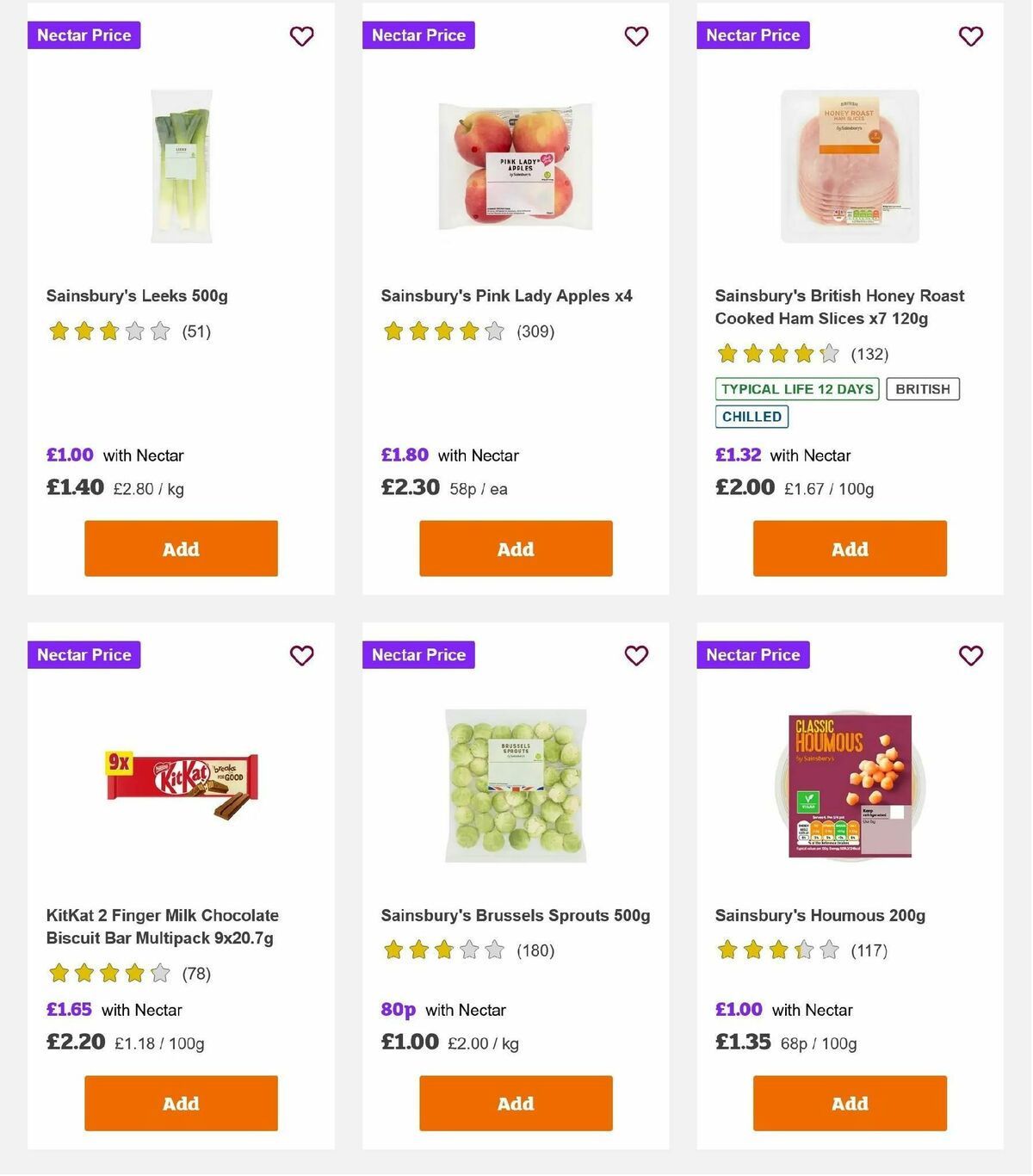The image size is (1033, 1176).
Task: Favourite Sainsbury's Leeks 500g with heart icon
Action: click(x=301, y=36)
